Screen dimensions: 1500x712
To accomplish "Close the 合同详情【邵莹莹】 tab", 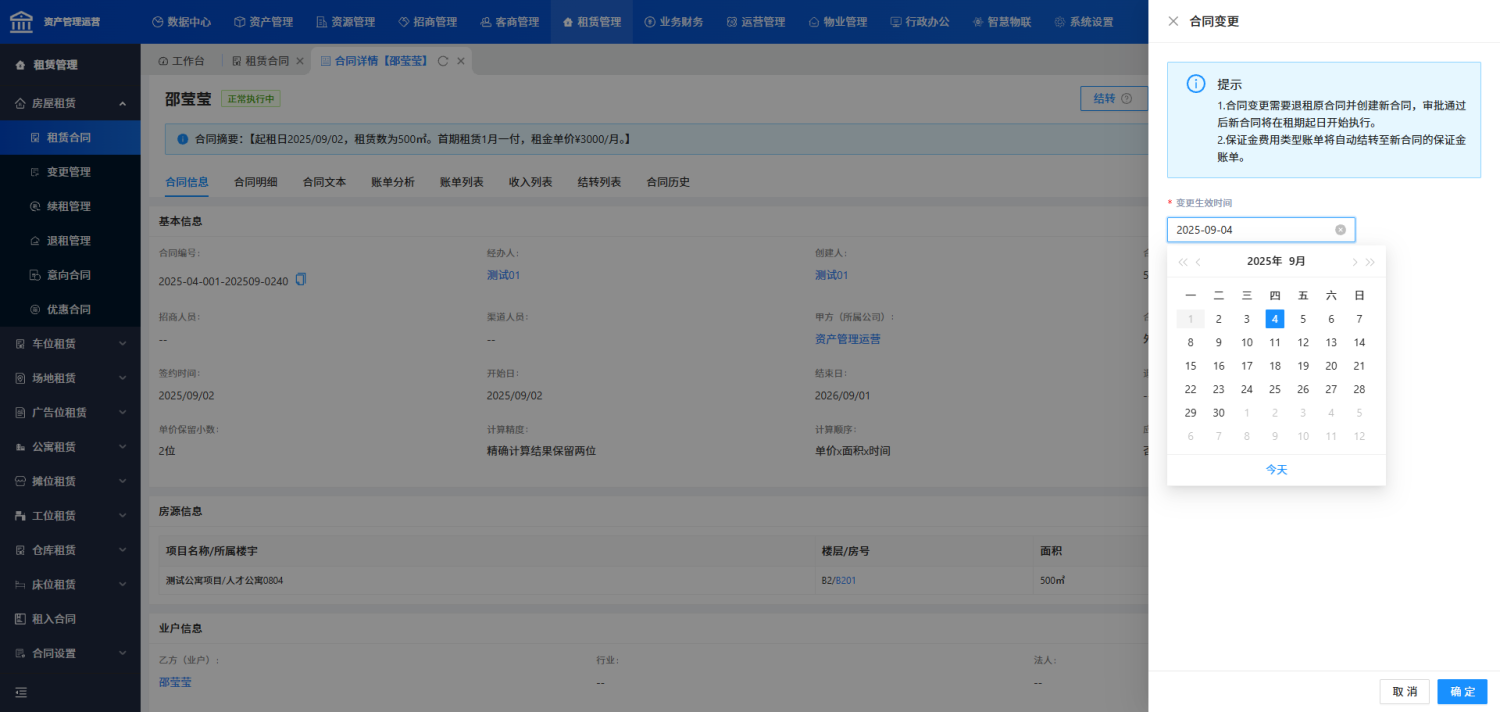I will (461, 61).
